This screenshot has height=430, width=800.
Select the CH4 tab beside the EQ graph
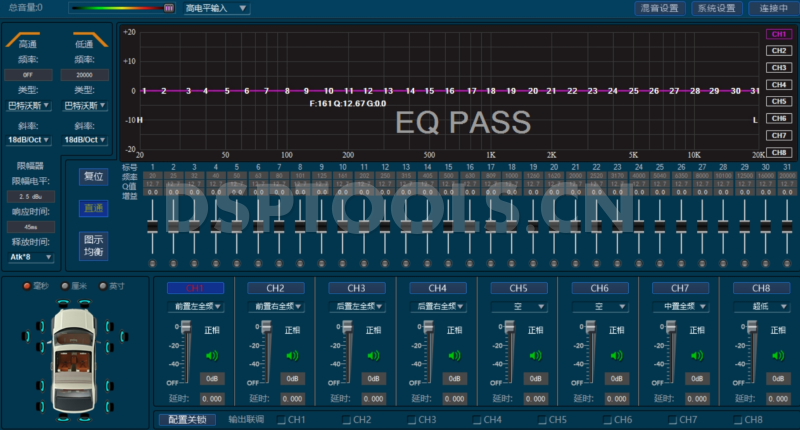point(778,84)
